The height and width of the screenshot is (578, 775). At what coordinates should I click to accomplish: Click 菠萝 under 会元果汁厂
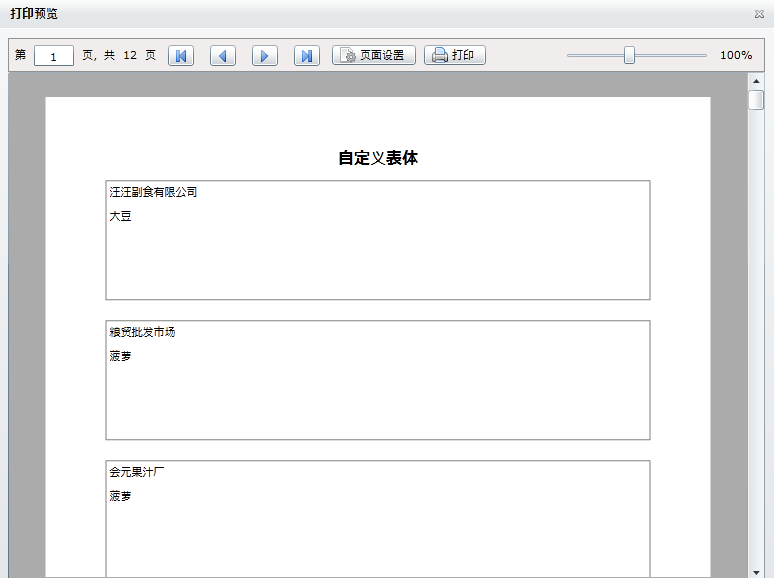tap(120, 496)
